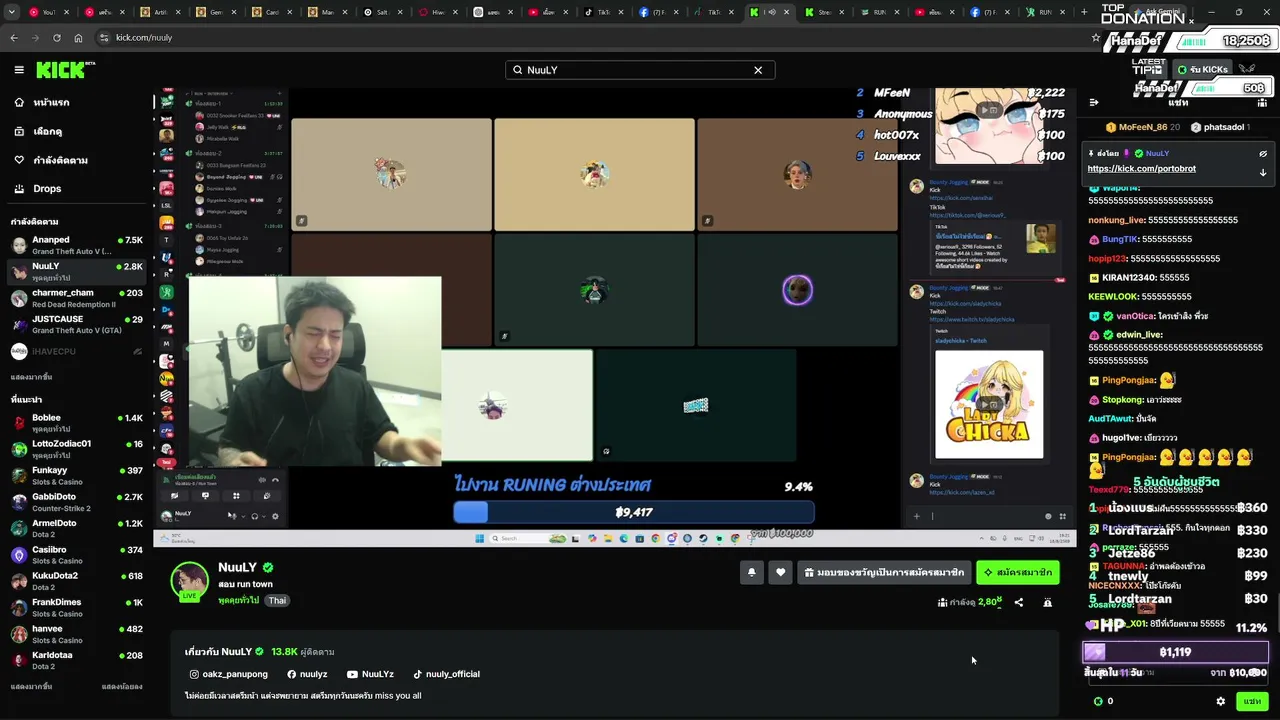Viewport: 1280px width, 720px height.
Task: Expand the pinned message down arrow
Action: point(1263,172)
